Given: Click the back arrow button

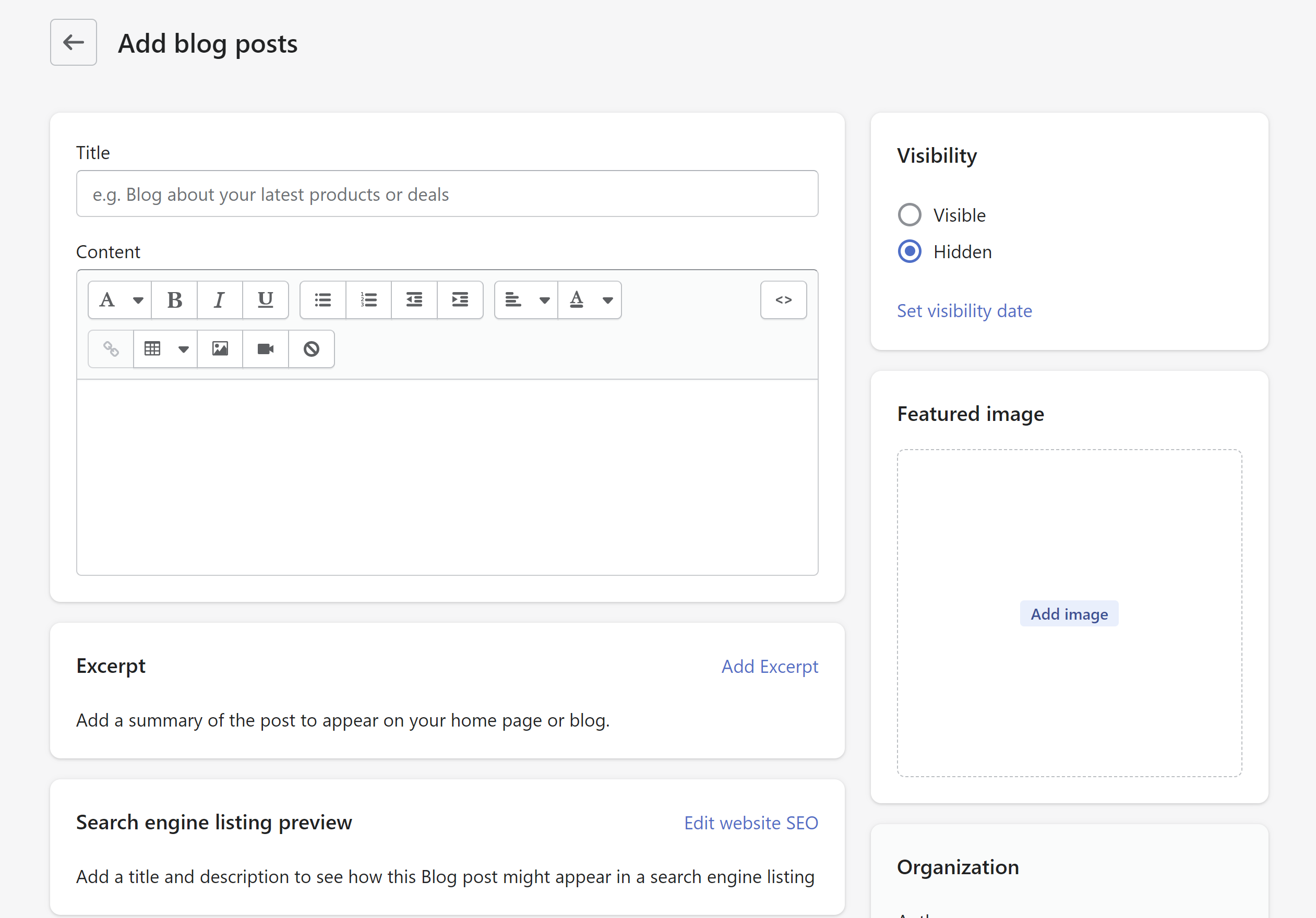Looking at the screenshot, I should [74, 42].
